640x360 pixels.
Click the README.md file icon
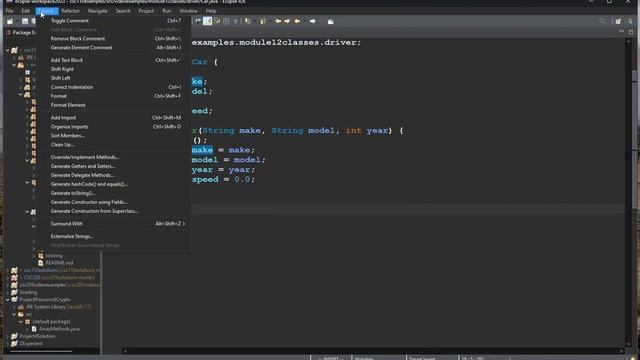pyautogui.click(x=41, y=263)
